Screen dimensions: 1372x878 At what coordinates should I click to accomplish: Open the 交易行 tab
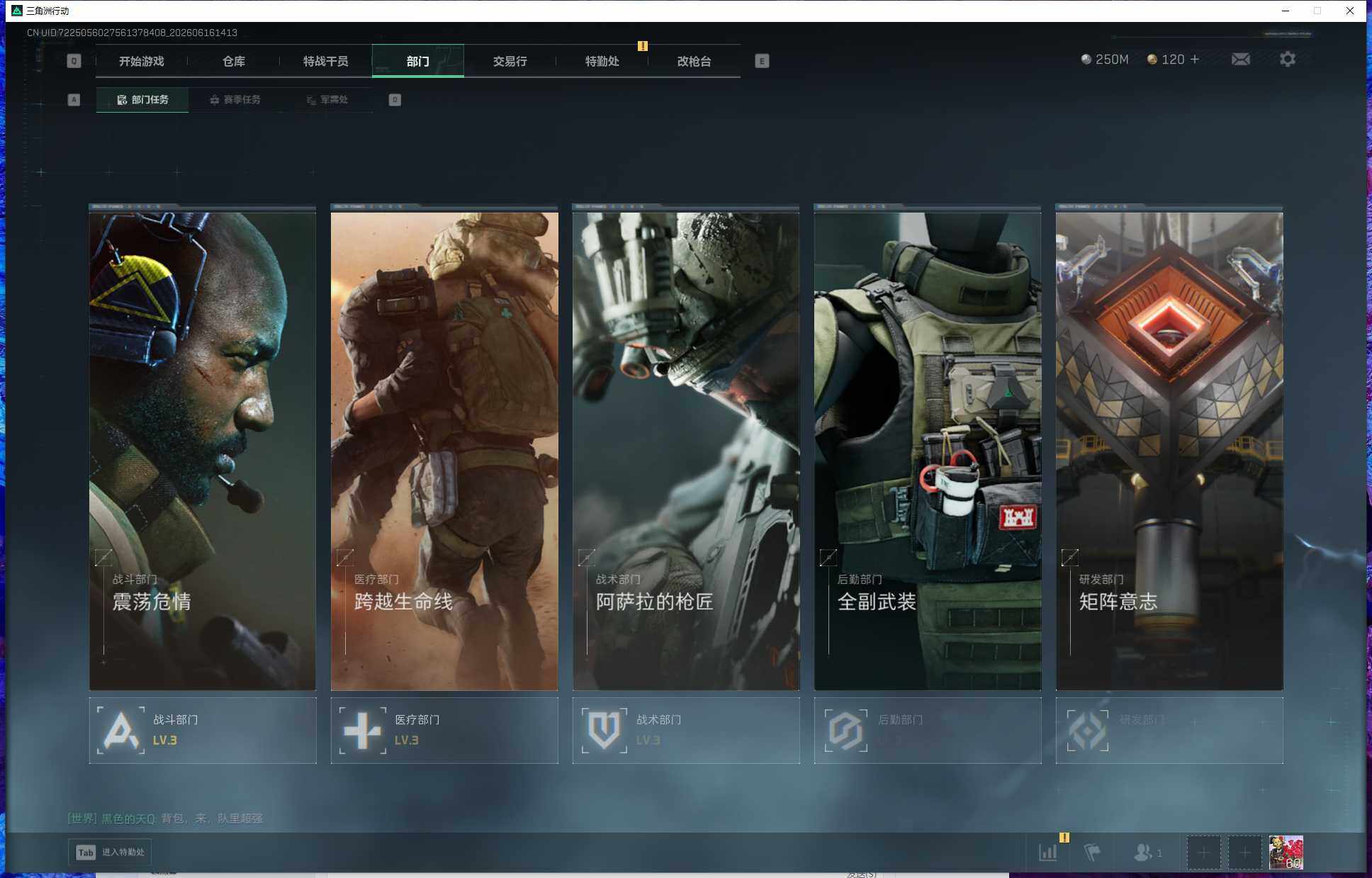510,61
